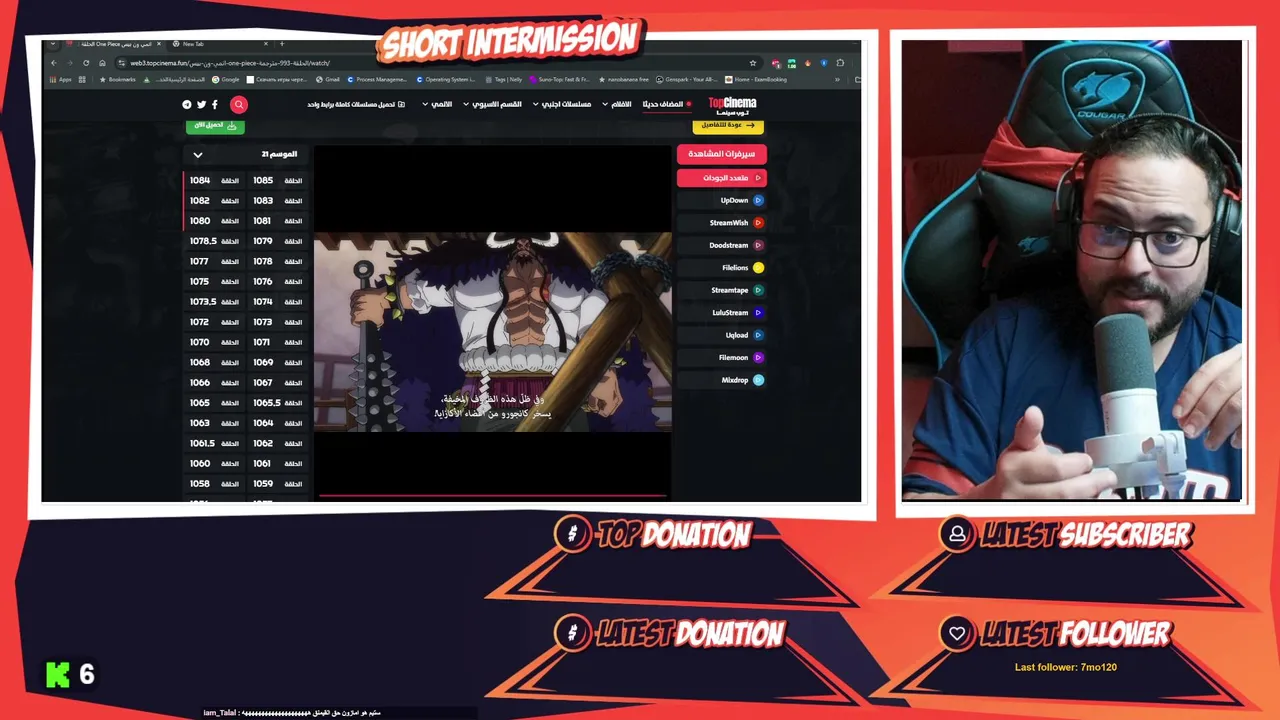Select the LuluStream server play icon

point(758,313)
